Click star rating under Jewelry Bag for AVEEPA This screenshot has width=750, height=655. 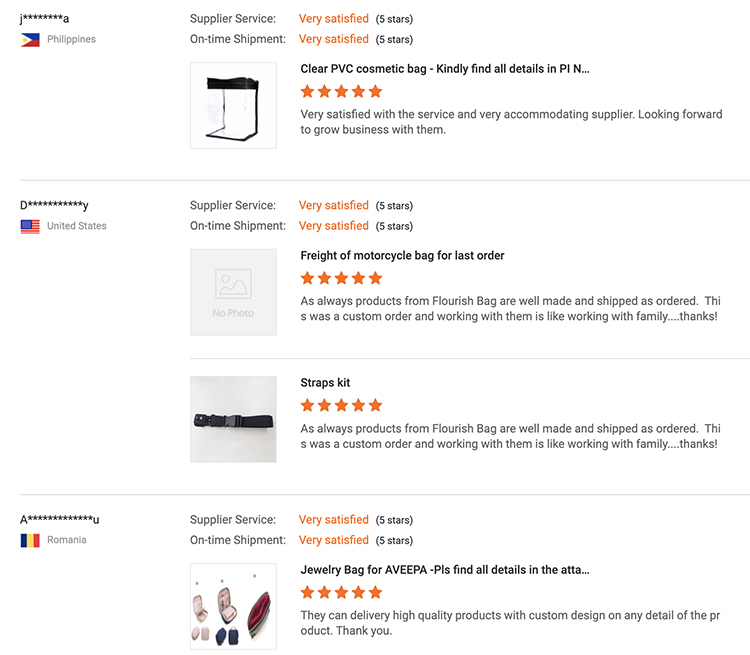342,592
